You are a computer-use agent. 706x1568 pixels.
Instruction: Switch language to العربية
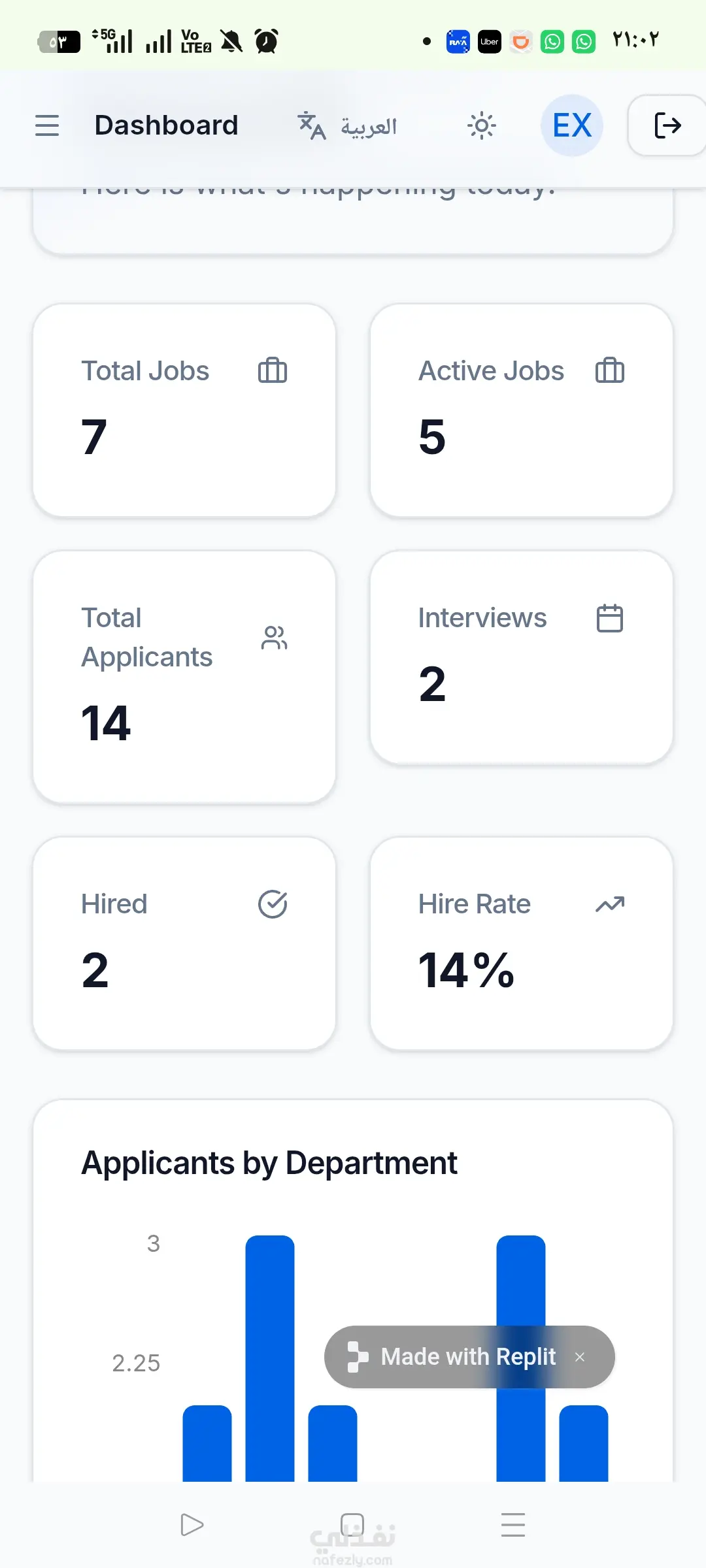tap(347, 125)
